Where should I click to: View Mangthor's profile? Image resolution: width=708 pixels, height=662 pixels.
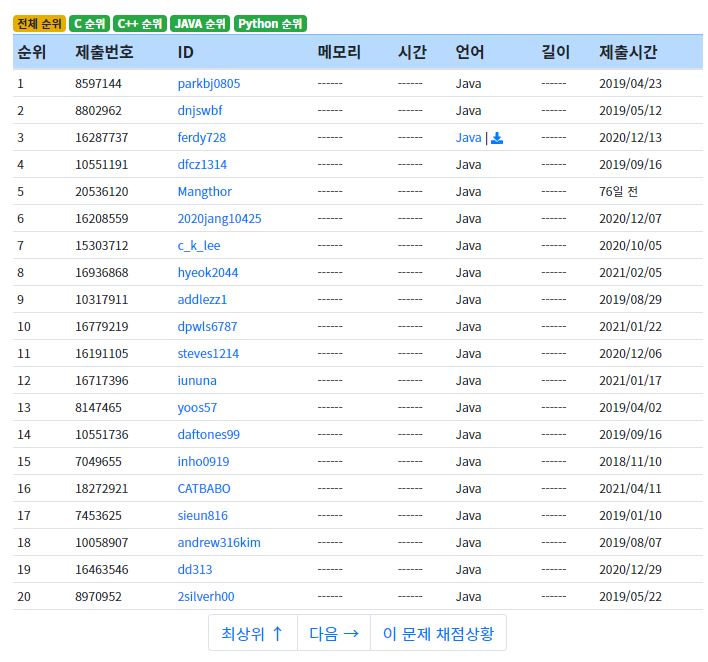[x=205, y=192]
